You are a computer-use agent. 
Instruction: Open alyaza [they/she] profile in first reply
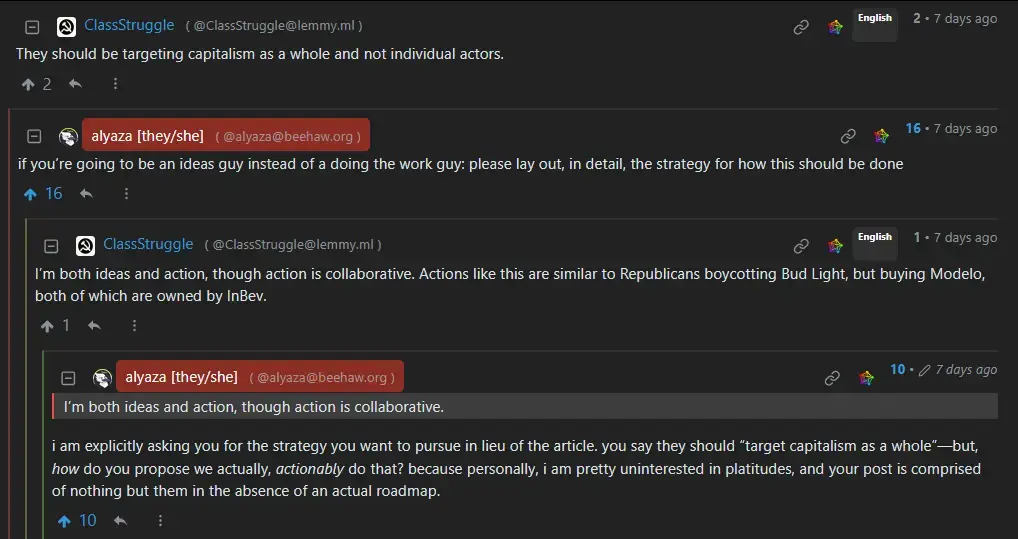pyautogui.click(x=147, y=136)
